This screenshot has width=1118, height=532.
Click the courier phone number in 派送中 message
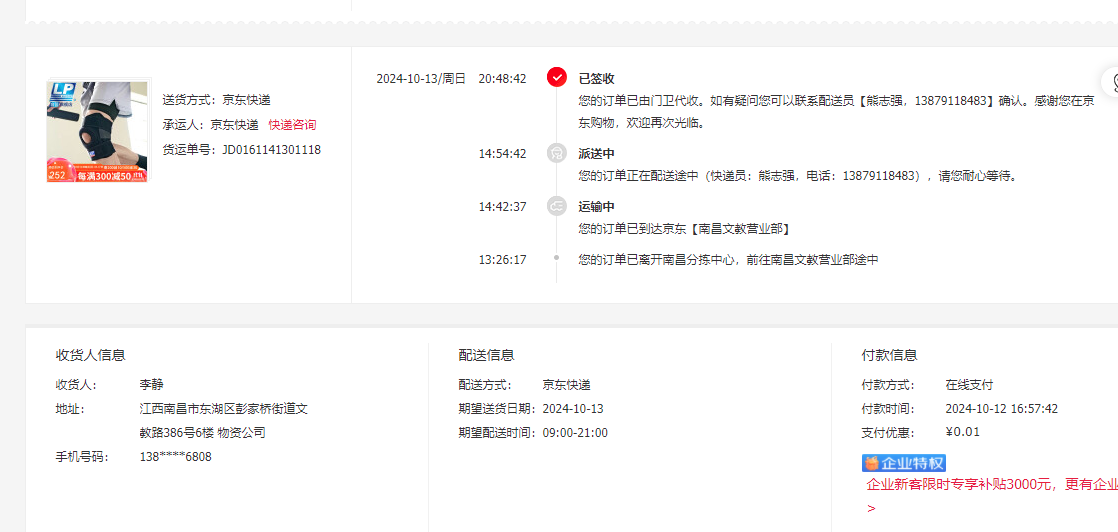878,175
